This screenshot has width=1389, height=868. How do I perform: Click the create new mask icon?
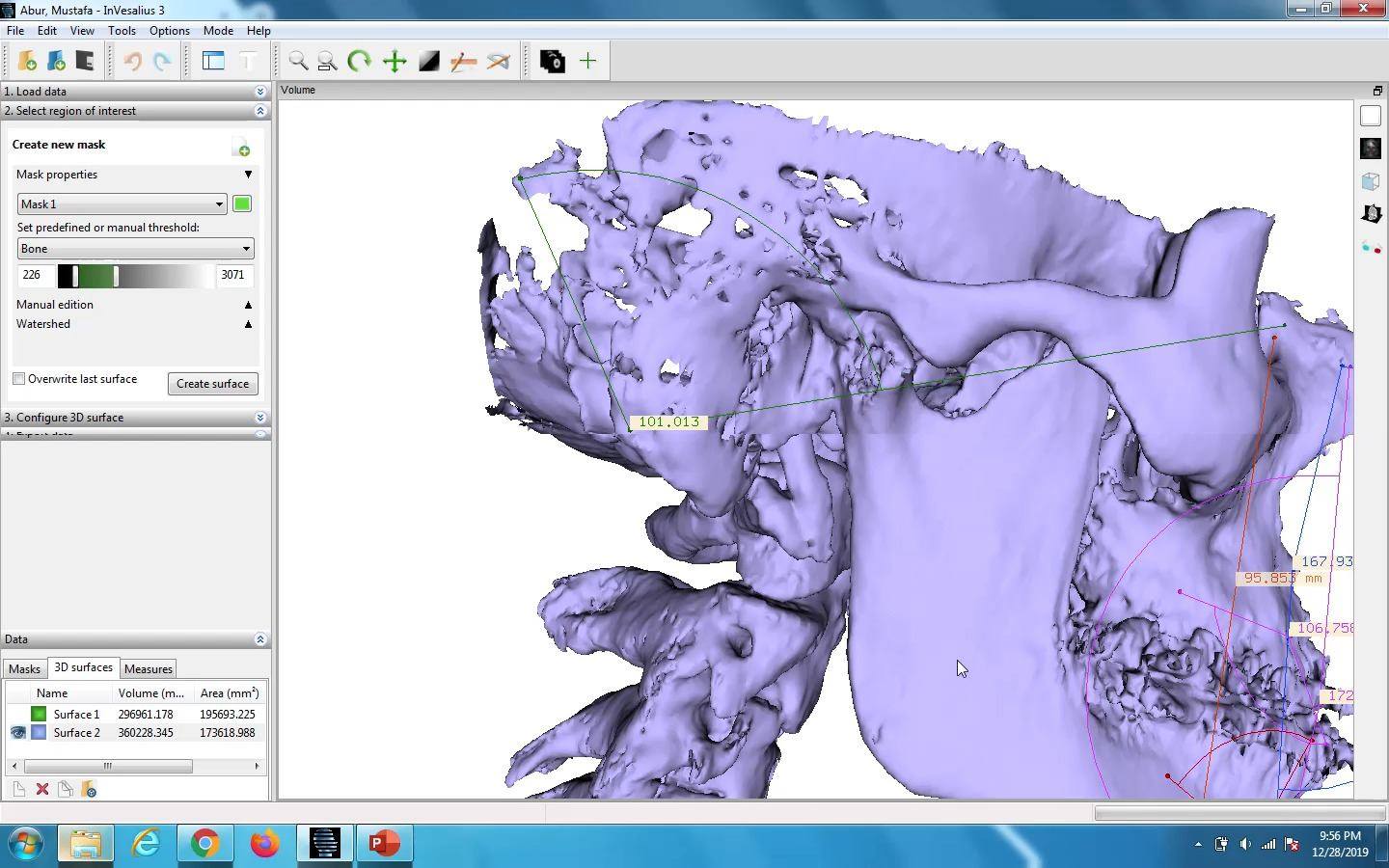coord(242,148)
